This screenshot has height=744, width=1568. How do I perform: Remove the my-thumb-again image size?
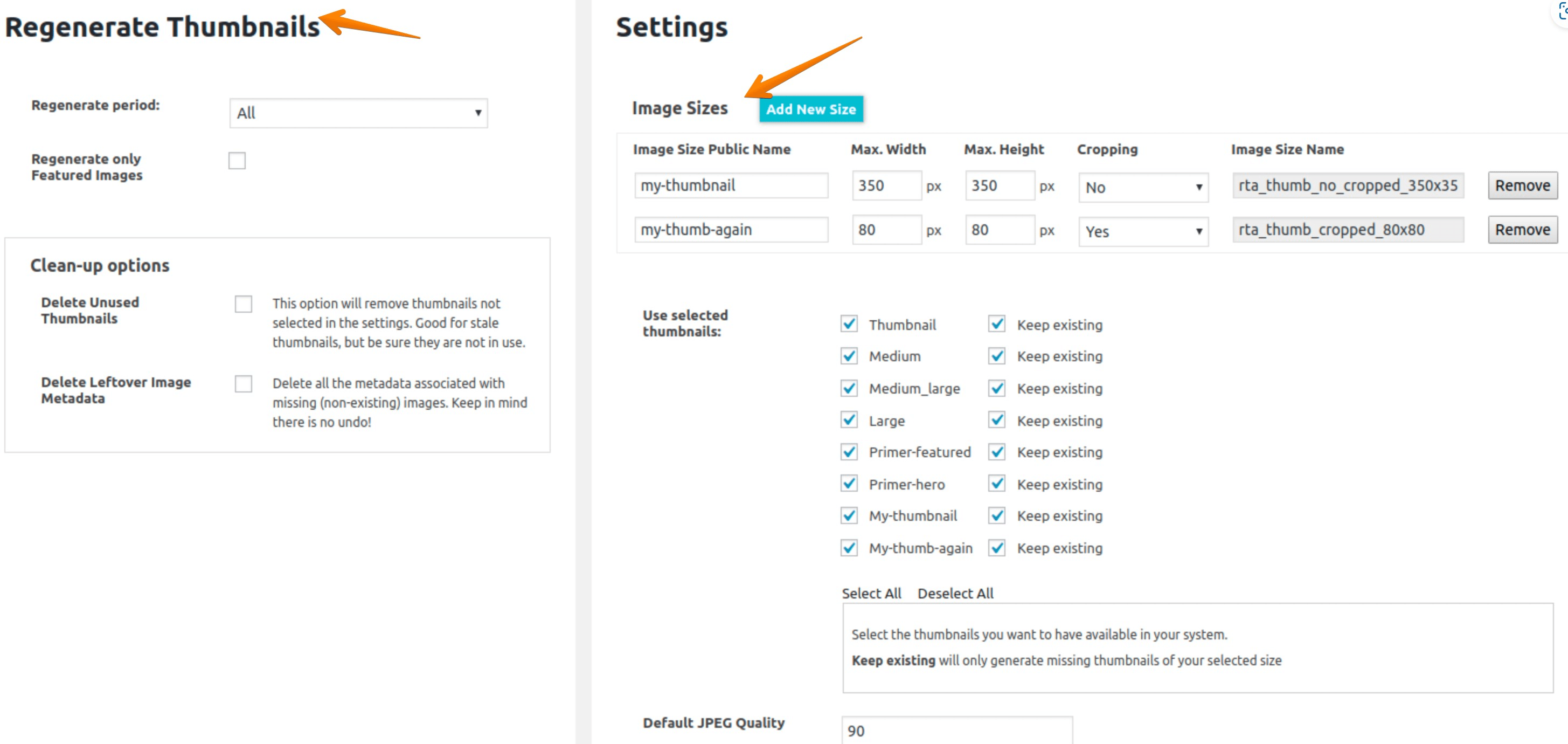[x=1522, y=230]
